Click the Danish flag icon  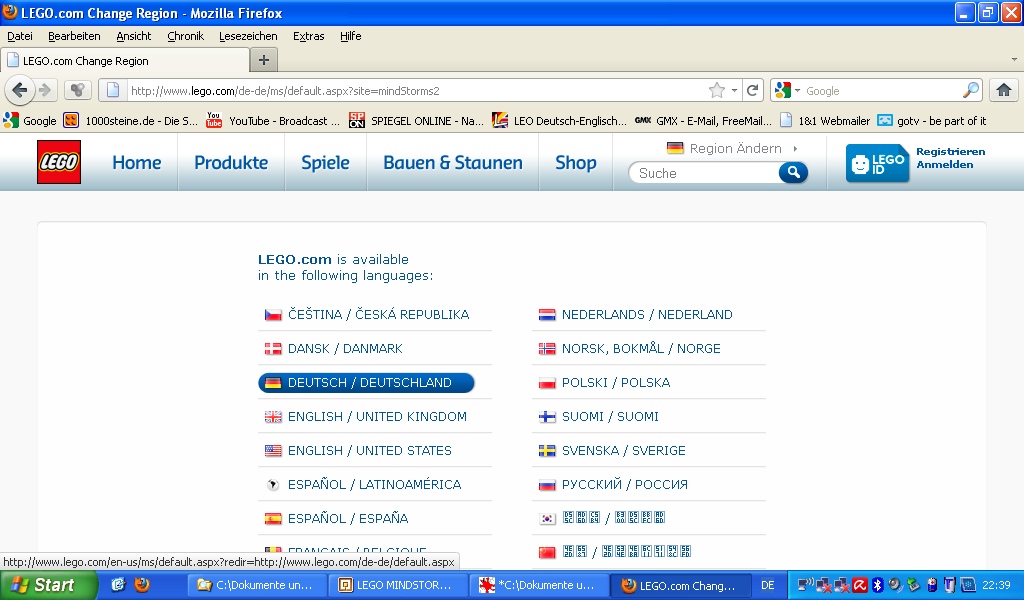[x=273, y=349]
